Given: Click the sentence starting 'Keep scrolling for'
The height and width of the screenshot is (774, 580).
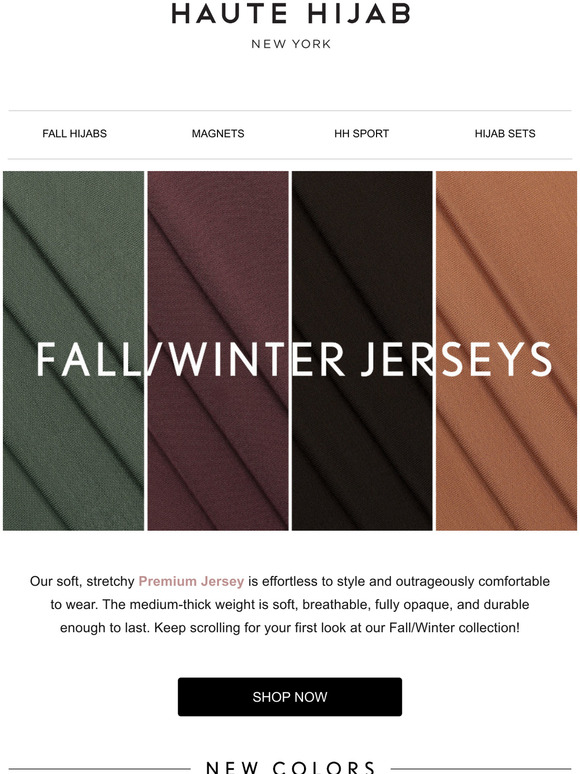Looking at the screenshot, I should [x=337, y=627].
